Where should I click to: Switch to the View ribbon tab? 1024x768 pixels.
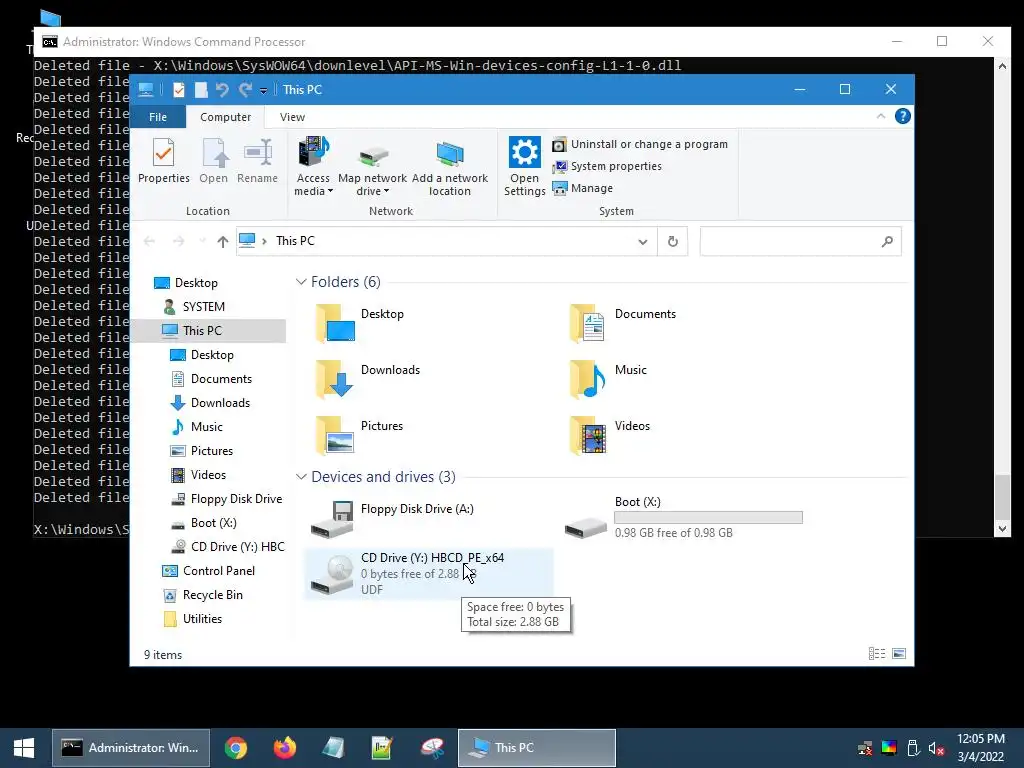(292, 117)
